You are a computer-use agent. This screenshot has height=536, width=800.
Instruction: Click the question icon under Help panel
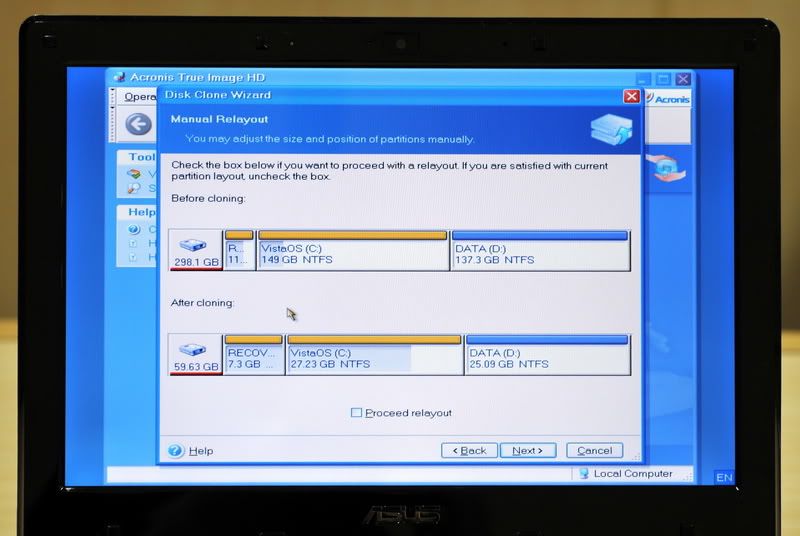(x=134, y=229)
